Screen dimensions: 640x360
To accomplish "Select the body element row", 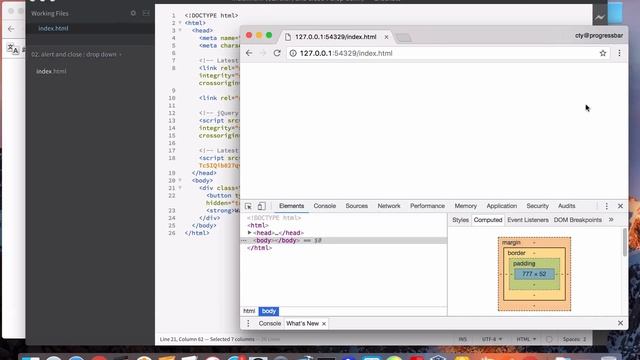I will 344,240.
